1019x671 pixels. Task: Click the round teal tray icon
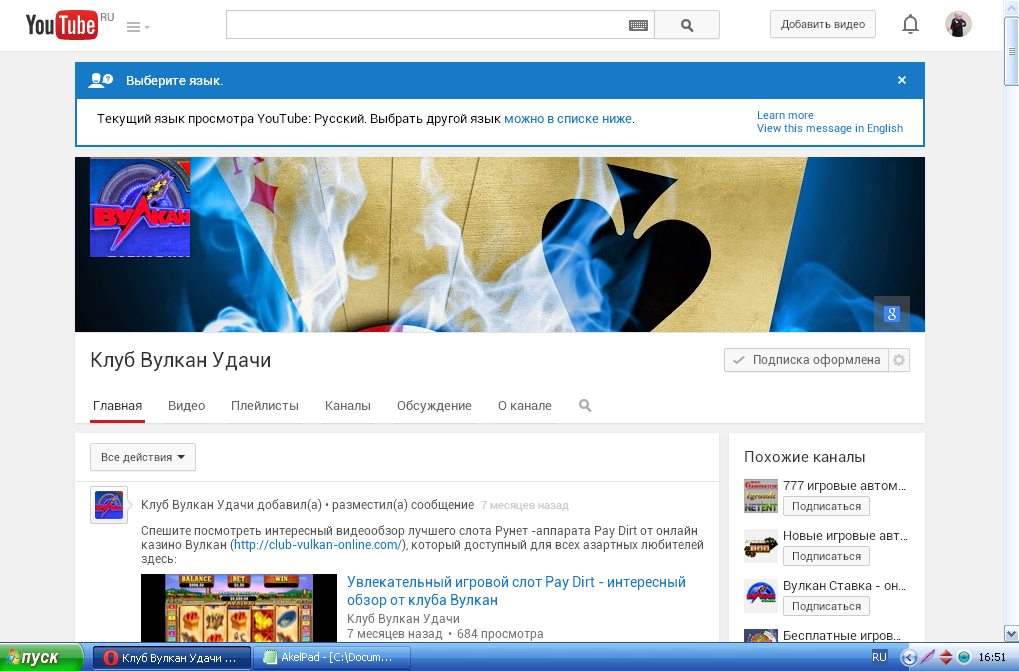click(x=964, y=657)
